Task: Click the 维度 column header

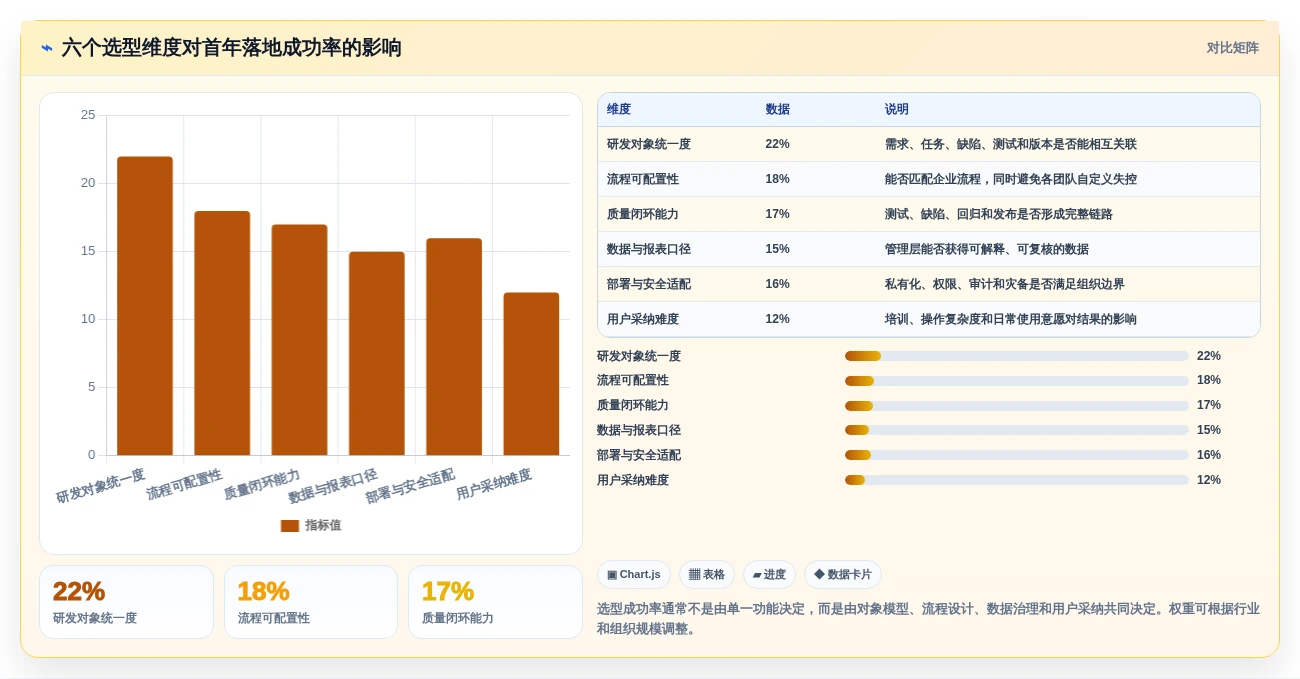Action: pyautogui.click(x=619, y=109)
